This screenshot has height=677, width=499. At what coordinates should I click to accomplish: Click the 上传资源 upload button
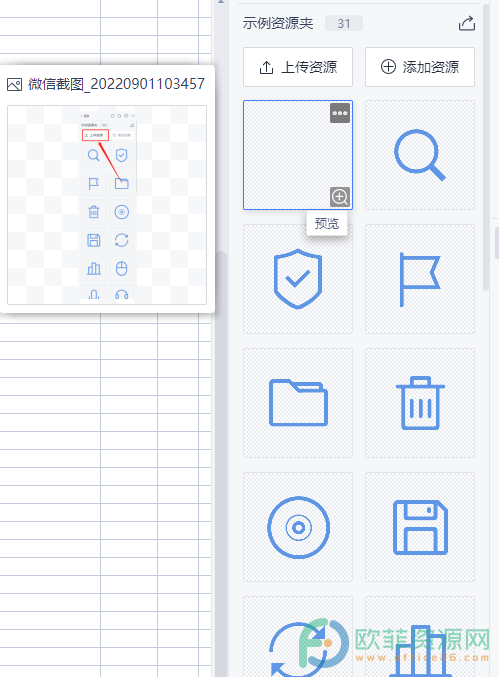298,67
